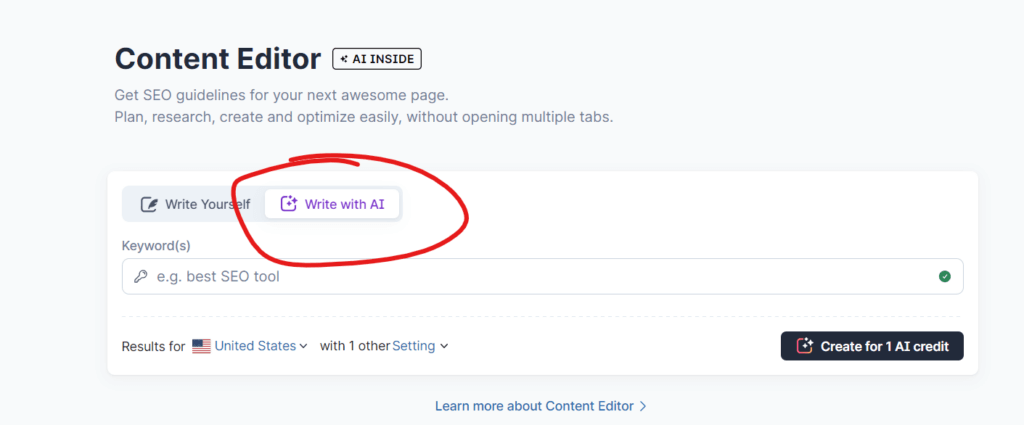Viewport: 1024px width, 425px height.
Task: Focus the Keyword(s) input field
Action: tap(542, 276)
